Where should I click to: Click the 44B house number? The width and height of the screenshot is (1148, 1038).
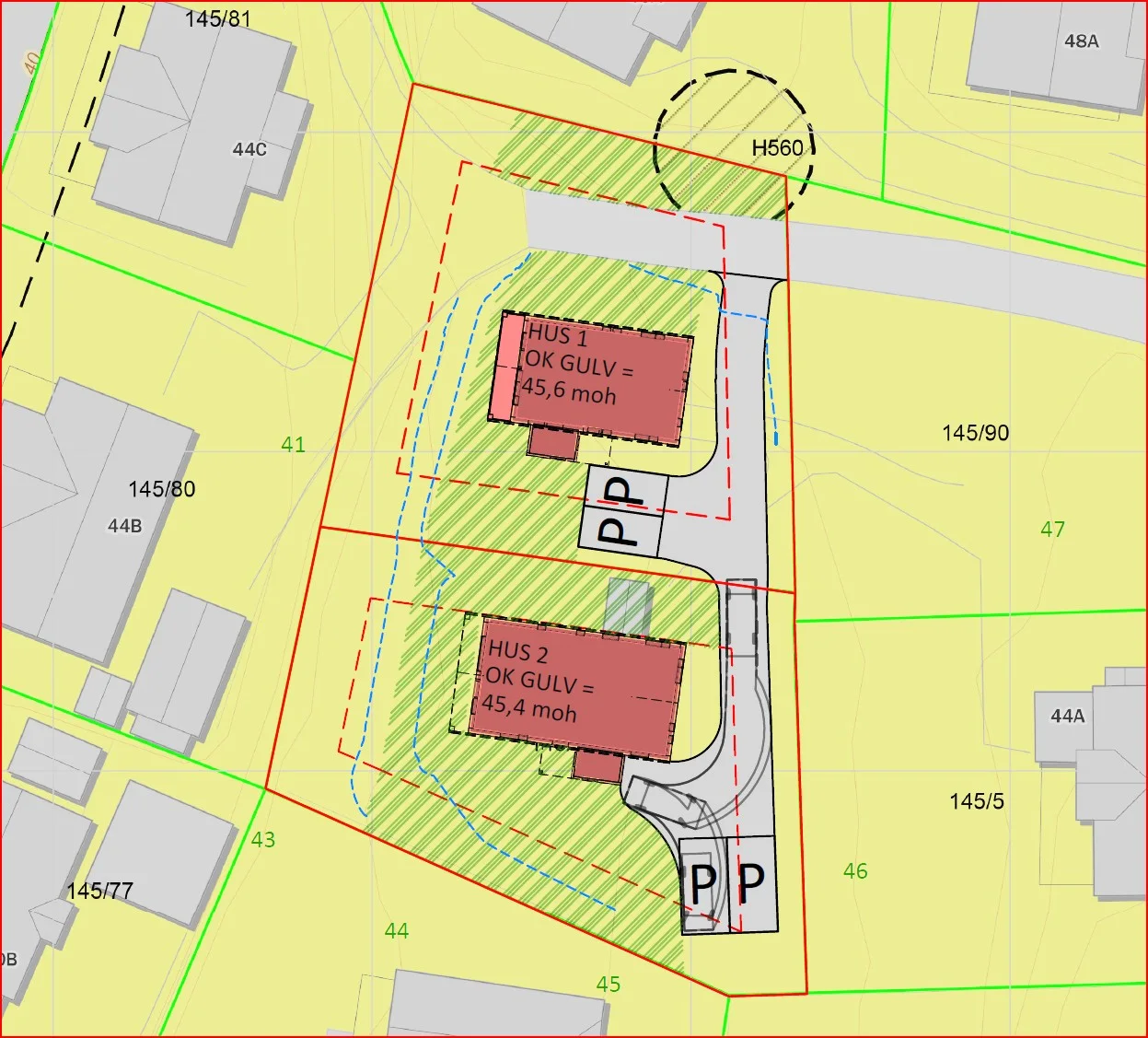125,526
